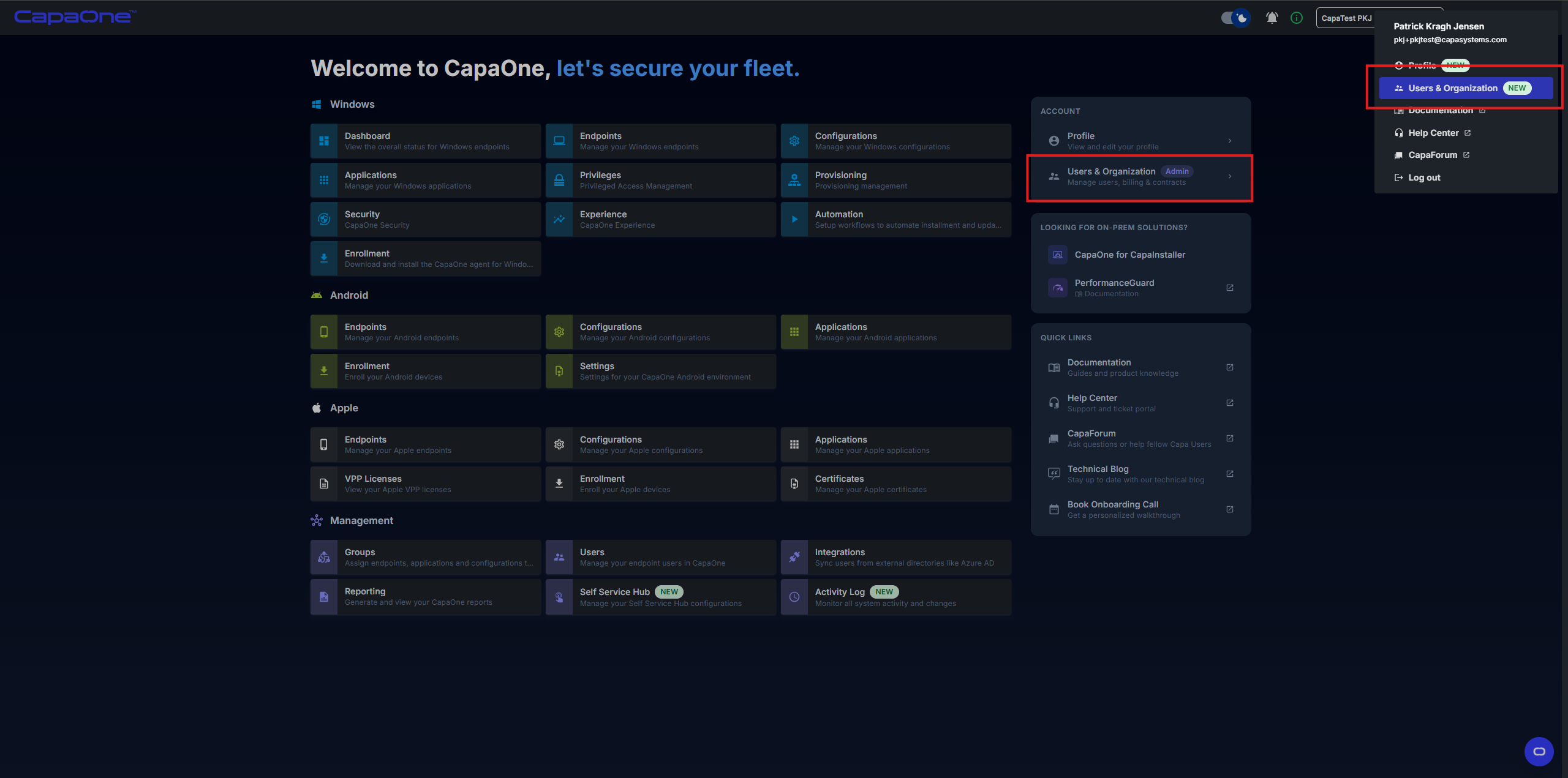Open the CapaTest PKJ organization selector
Screen dimensions: 1568x778
(1346, 18)
